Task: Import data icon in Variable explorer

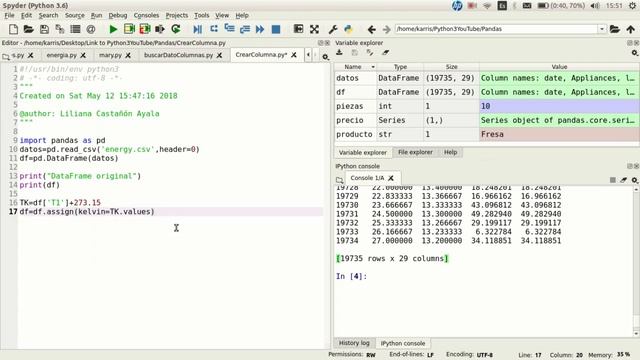Action: coord(339,53)
